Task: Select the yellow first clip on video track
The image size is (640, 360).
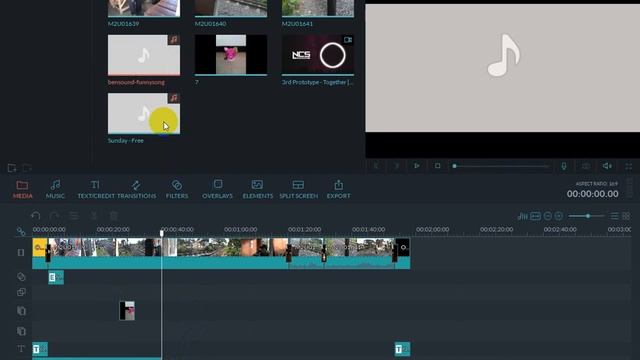Action: (40, 247)
